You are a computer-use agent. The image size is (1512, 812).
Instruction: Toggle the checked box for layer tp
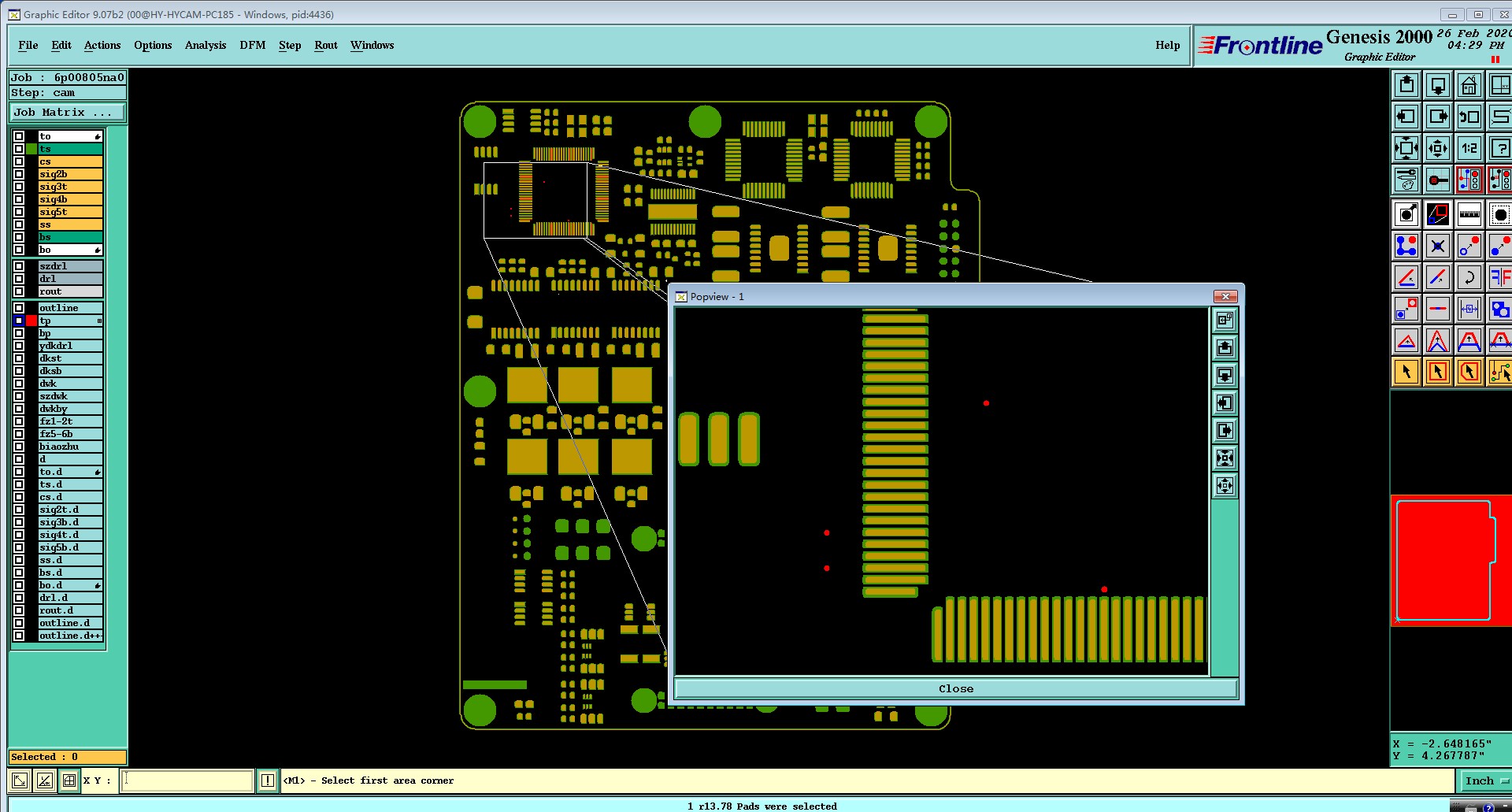tap(19, 321)
